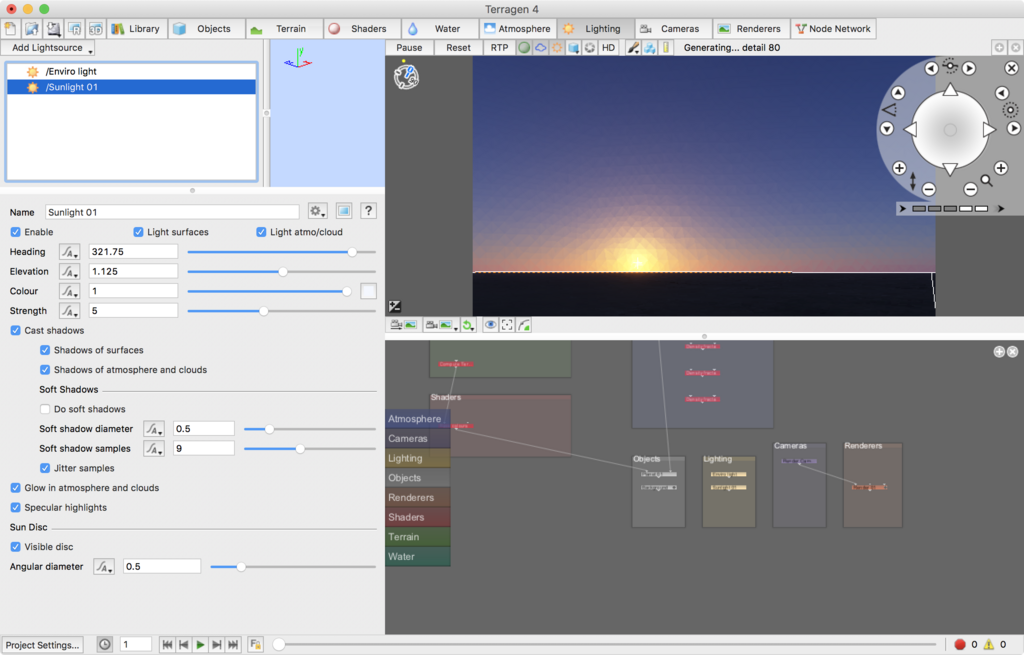Close the navigation compass overlay

tap(1012, 68)
